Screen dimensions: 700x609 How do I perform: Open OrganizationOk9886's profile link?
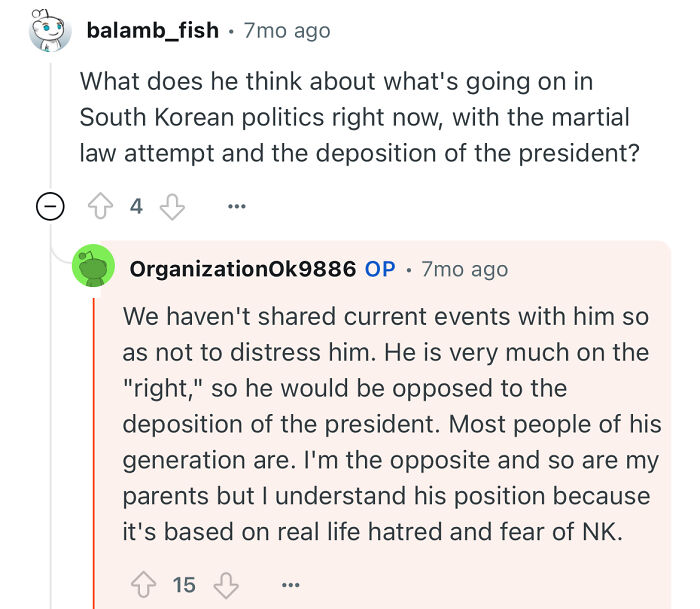pyautogui.click(x=243, y=269)
